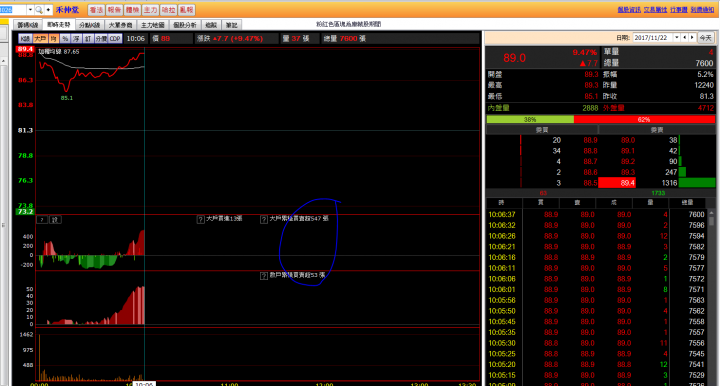Toggle the CDP chart option
The width and height of the screenshot is (720, 386).
(x=115, y=39)
